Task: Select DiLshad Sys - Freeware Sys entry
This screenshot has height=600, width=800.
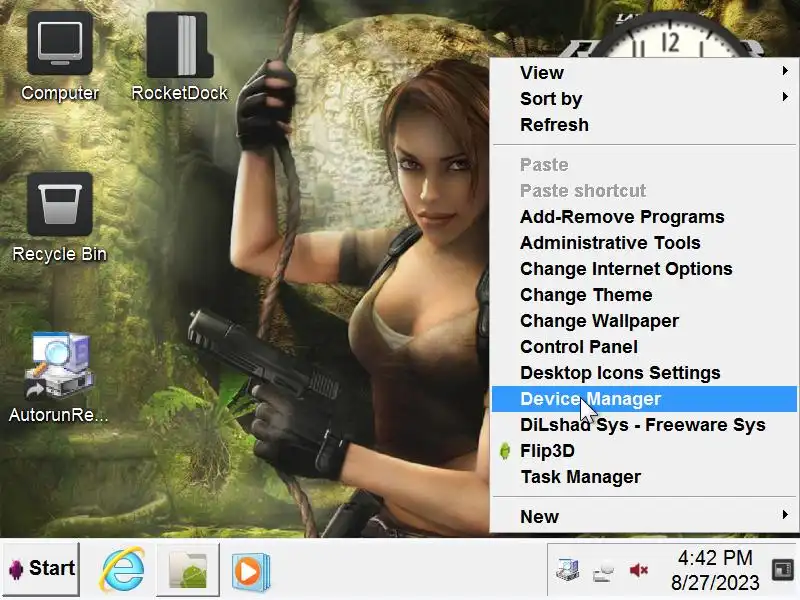Action: pyautogui.click(x=644, y=425)
